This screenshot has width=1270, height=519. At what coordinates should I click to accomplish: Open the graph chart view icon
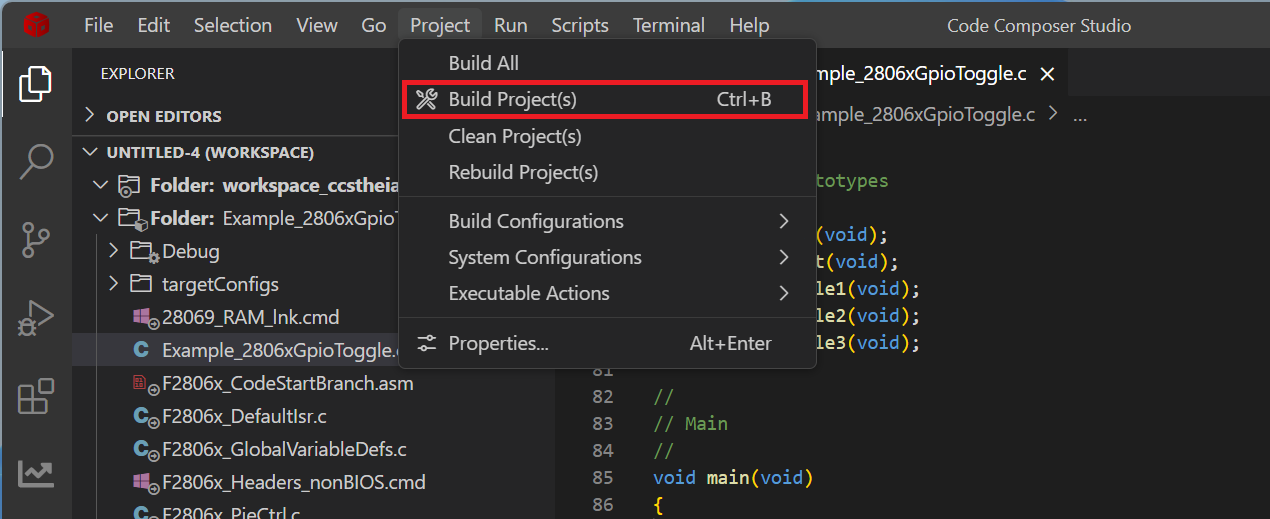(x=36, y=473)
